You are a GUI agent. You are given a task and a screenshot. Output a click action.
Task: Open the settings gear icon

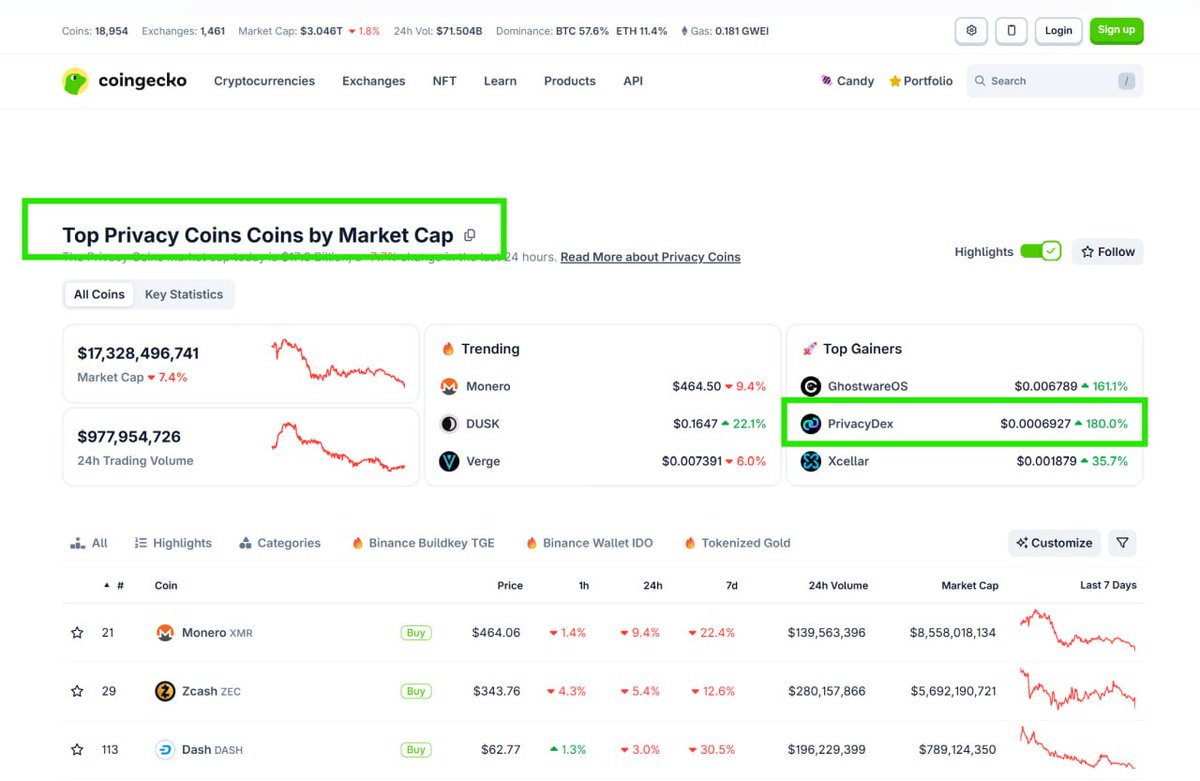click(x=970, y=30)
